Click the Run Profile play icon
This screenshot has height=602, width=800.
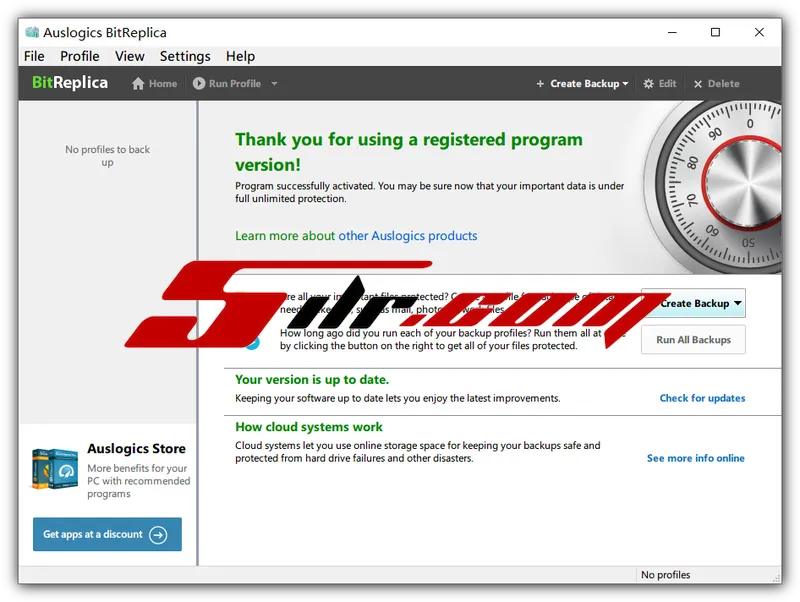pyautogui.click(x=198, y=84)
